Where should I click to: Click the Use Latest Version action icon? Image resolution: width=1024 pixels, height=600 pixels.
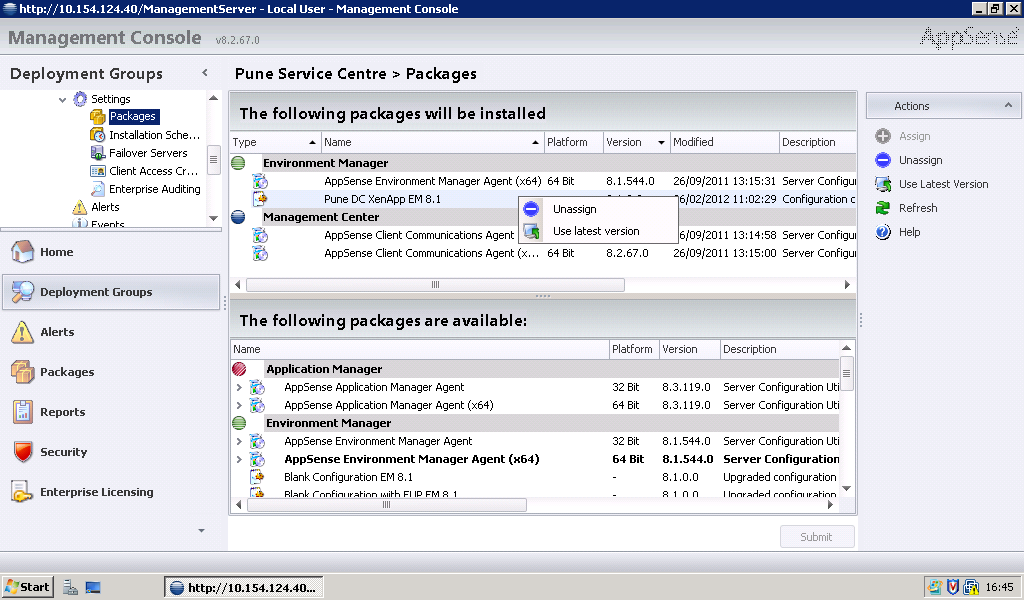coord(883,184)
